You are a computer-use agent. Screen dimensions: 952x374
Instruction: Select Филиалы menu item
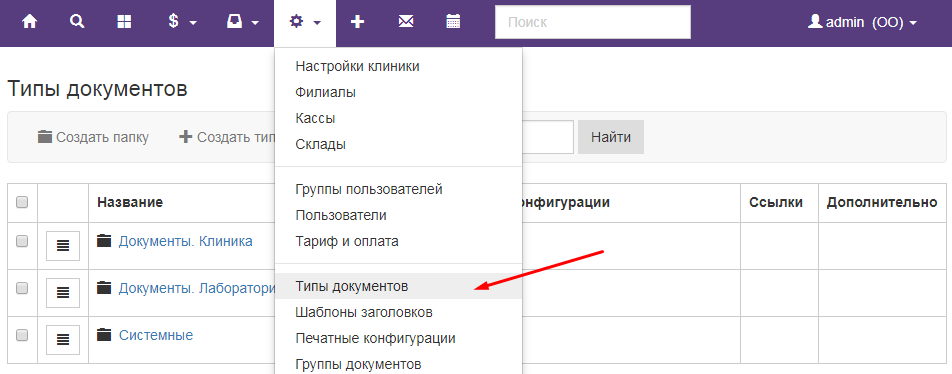(x=398, y=93)
